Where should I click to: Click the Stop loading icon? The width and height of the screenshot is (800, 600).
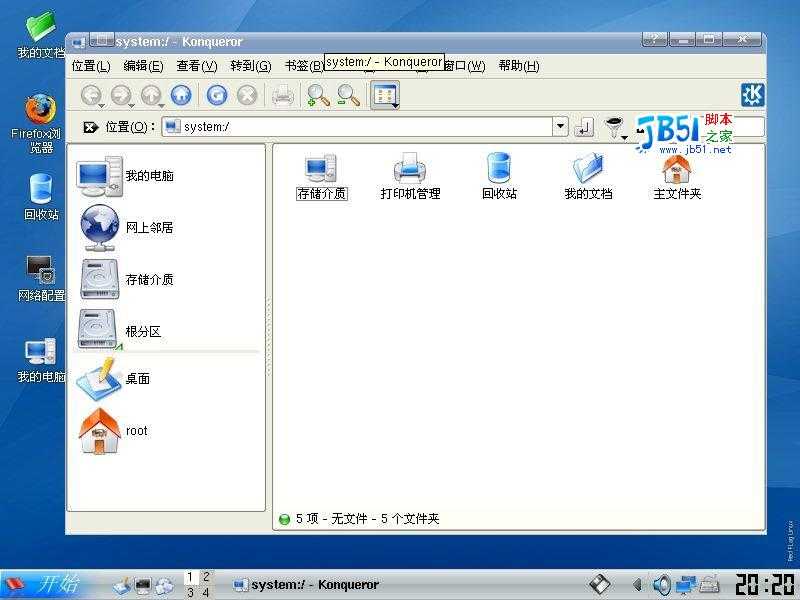(247, 95)
